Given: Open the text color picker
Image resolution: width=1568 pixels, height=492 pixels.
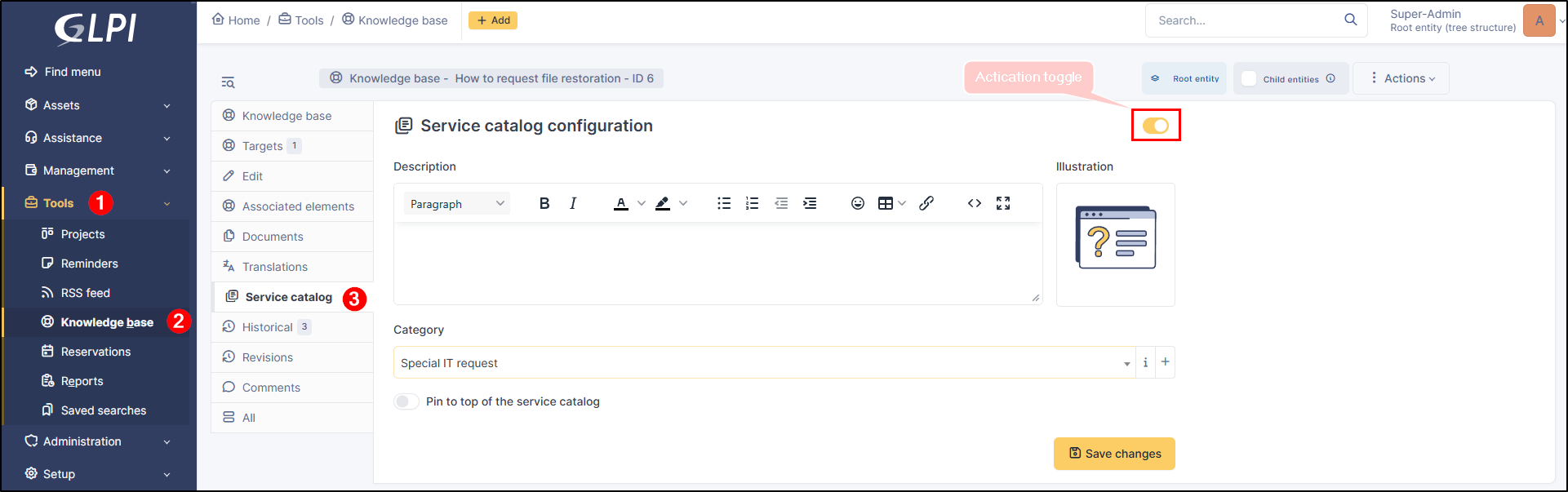Looking at the screenshot, I should point(621,204).
